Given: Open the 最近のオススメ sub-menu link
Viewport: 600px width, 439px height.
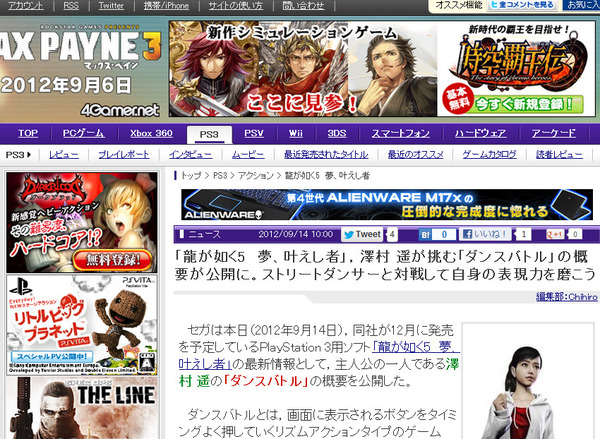Looking at the screenshot, I should coord(415,155).
